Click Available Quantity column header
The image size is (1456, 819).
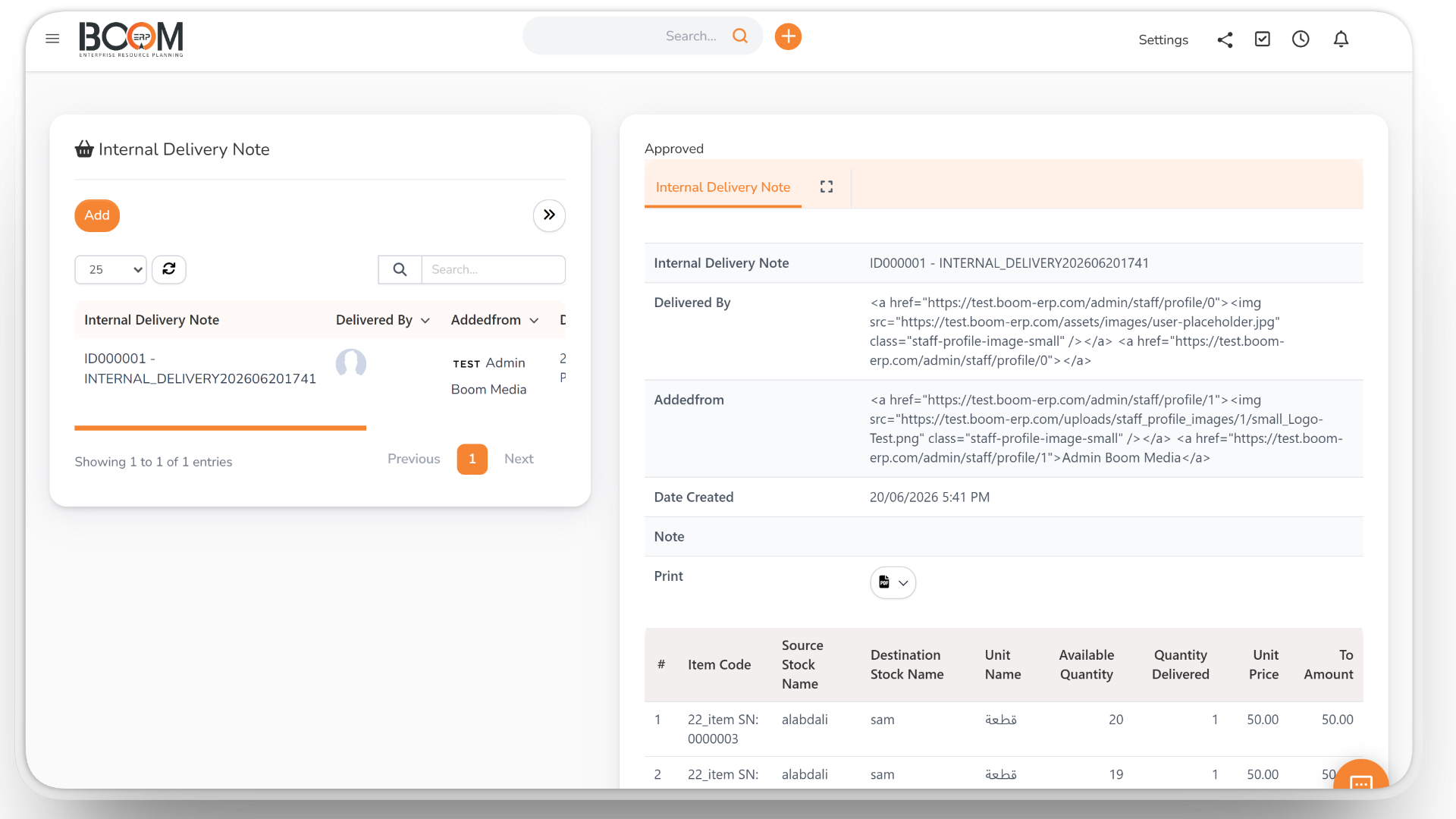click(x=1086, y=664)
